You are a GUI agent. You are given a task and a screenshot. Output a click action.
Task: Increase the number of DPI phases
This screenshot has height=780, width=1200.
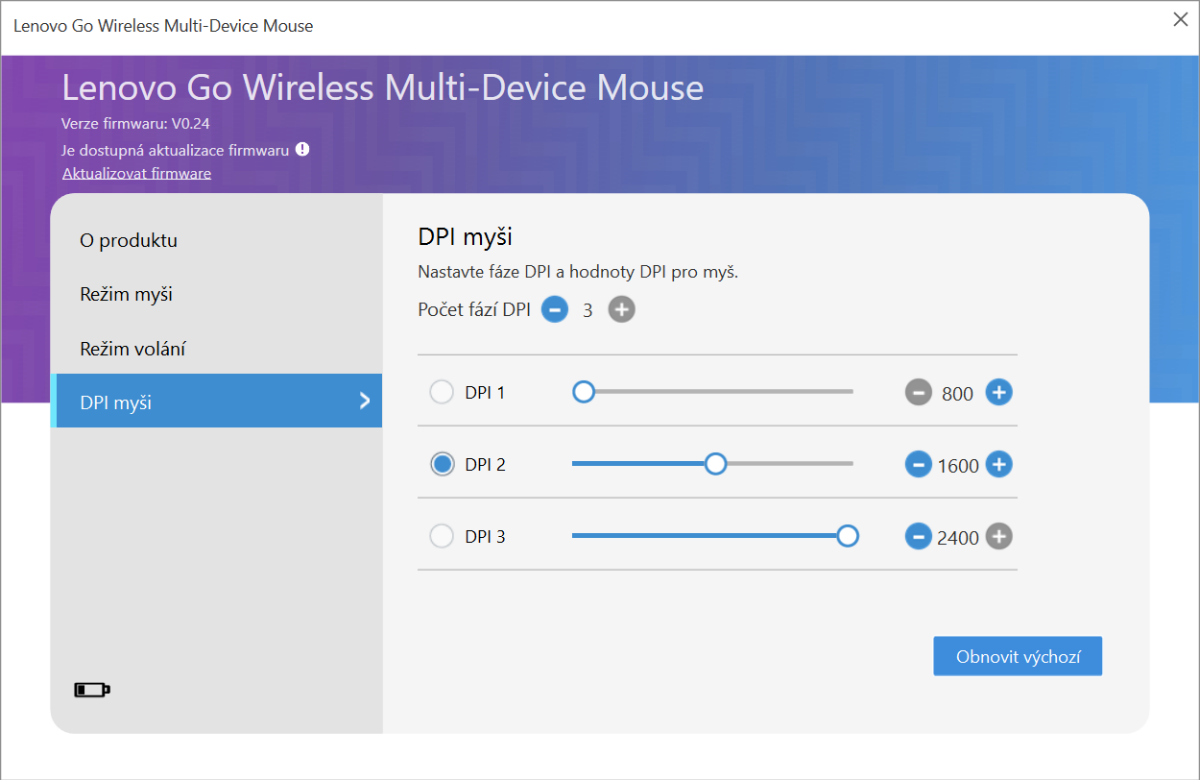tap(622, 310)
